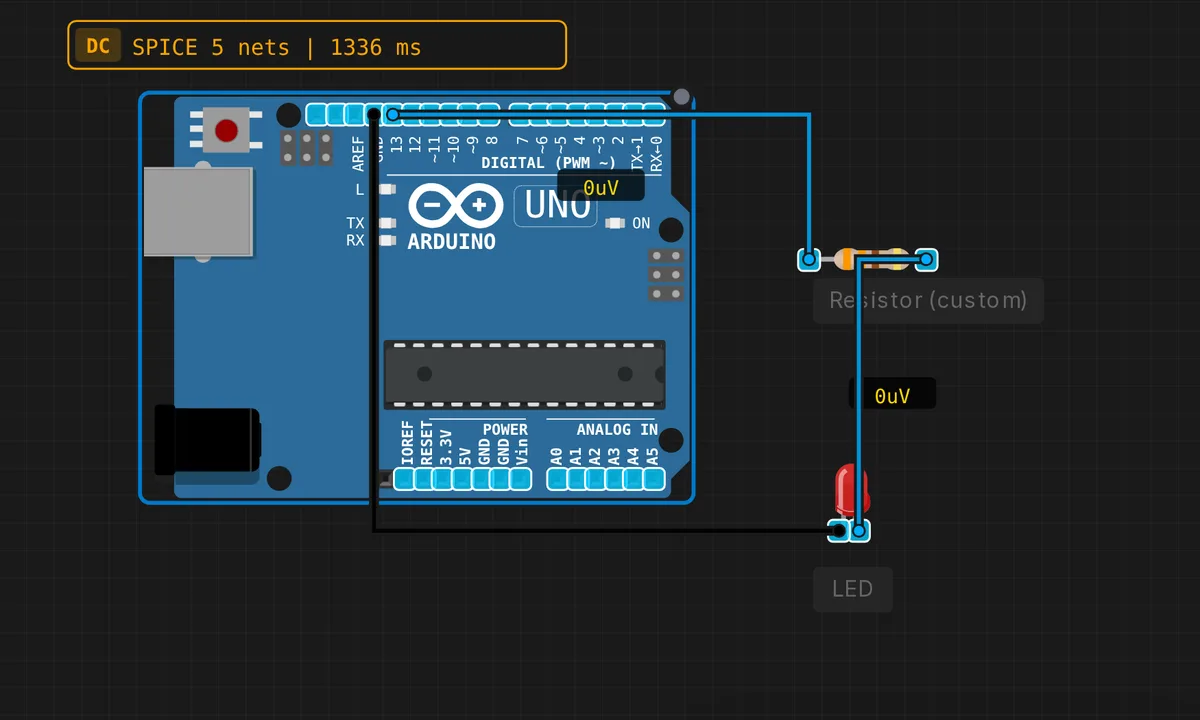
Task: Click digital pin ~3
Action: (x=595, y=114)
